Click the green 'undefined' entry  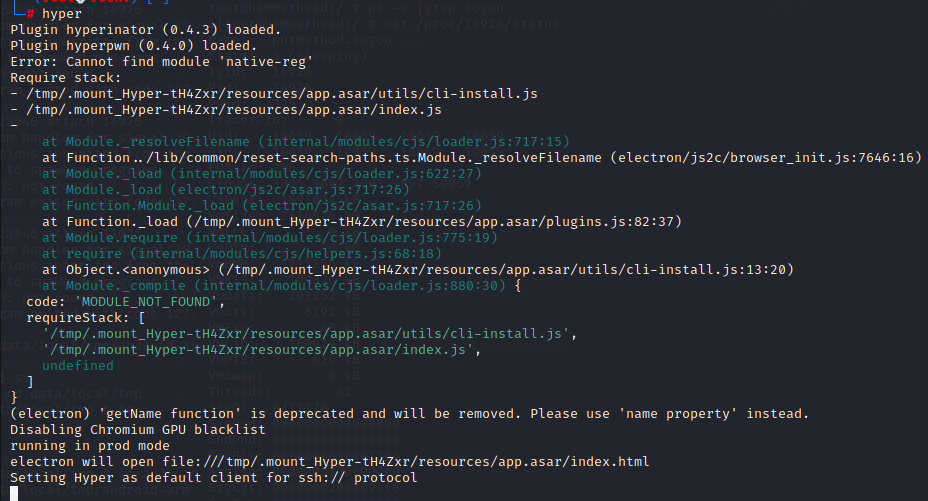(x=78, y=366)
